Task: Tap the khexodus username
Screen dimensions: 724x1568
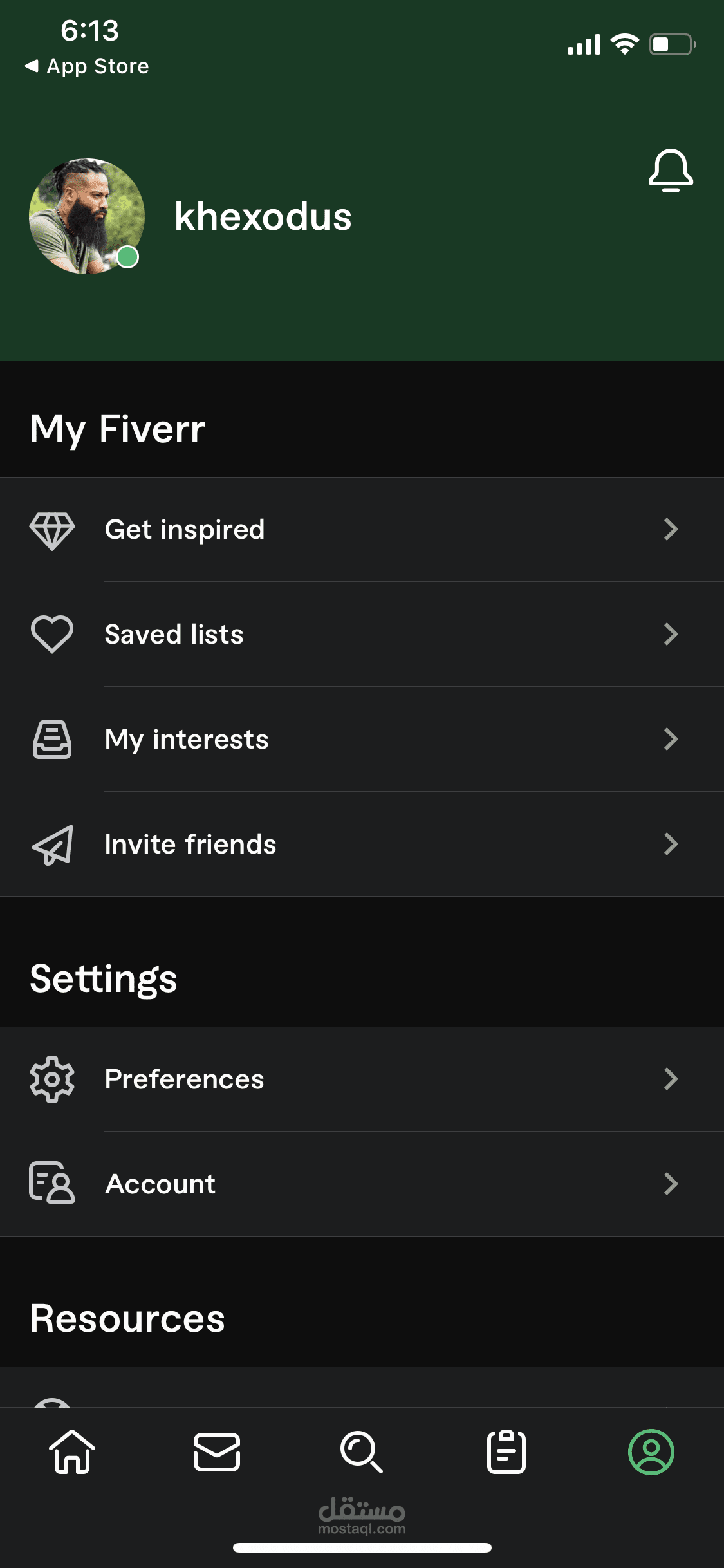Action: click(263, 216)
